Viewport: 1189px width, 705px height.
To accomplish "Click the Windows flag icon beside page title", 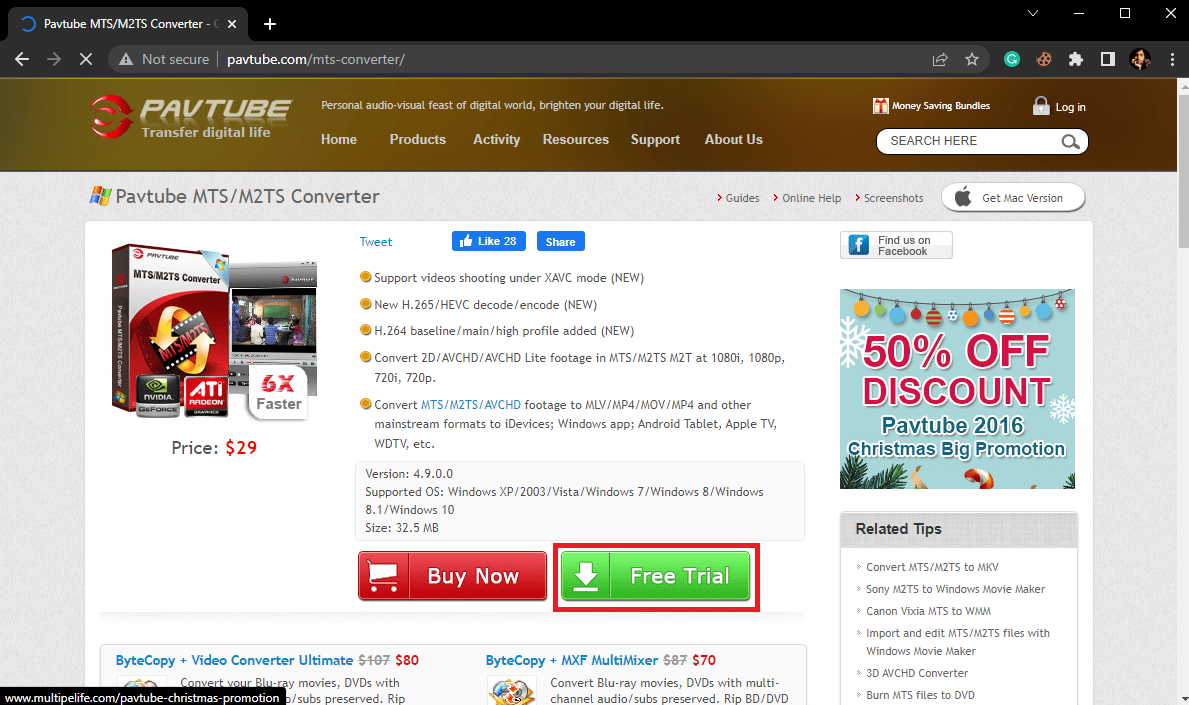I will click(100, 196).
